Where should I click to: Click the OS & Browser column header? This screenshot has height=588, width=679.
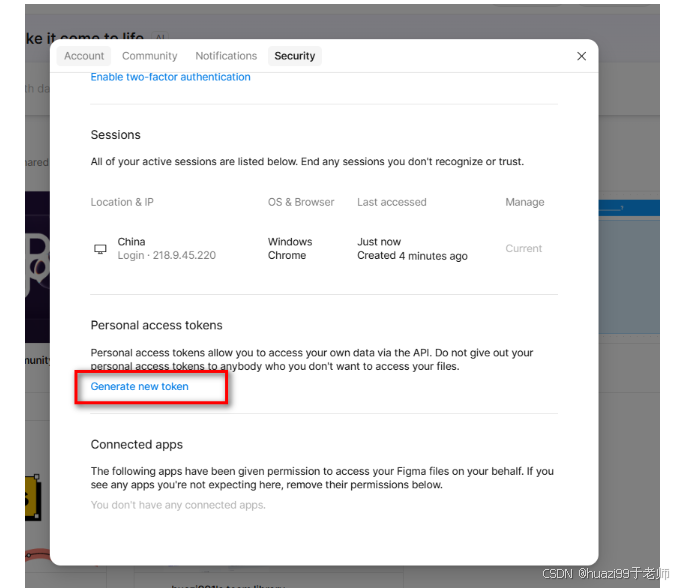(x=301, y=202)
